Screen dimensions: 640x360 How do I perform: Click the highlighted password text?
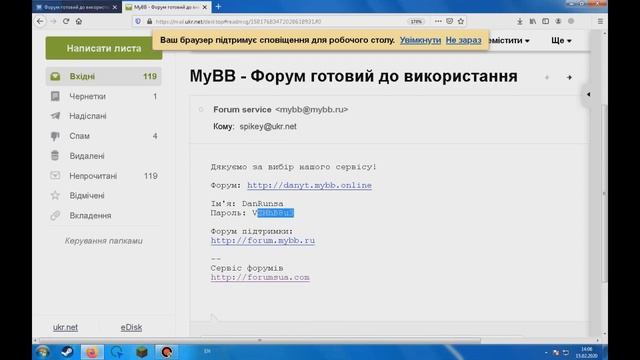coord(276,213)
